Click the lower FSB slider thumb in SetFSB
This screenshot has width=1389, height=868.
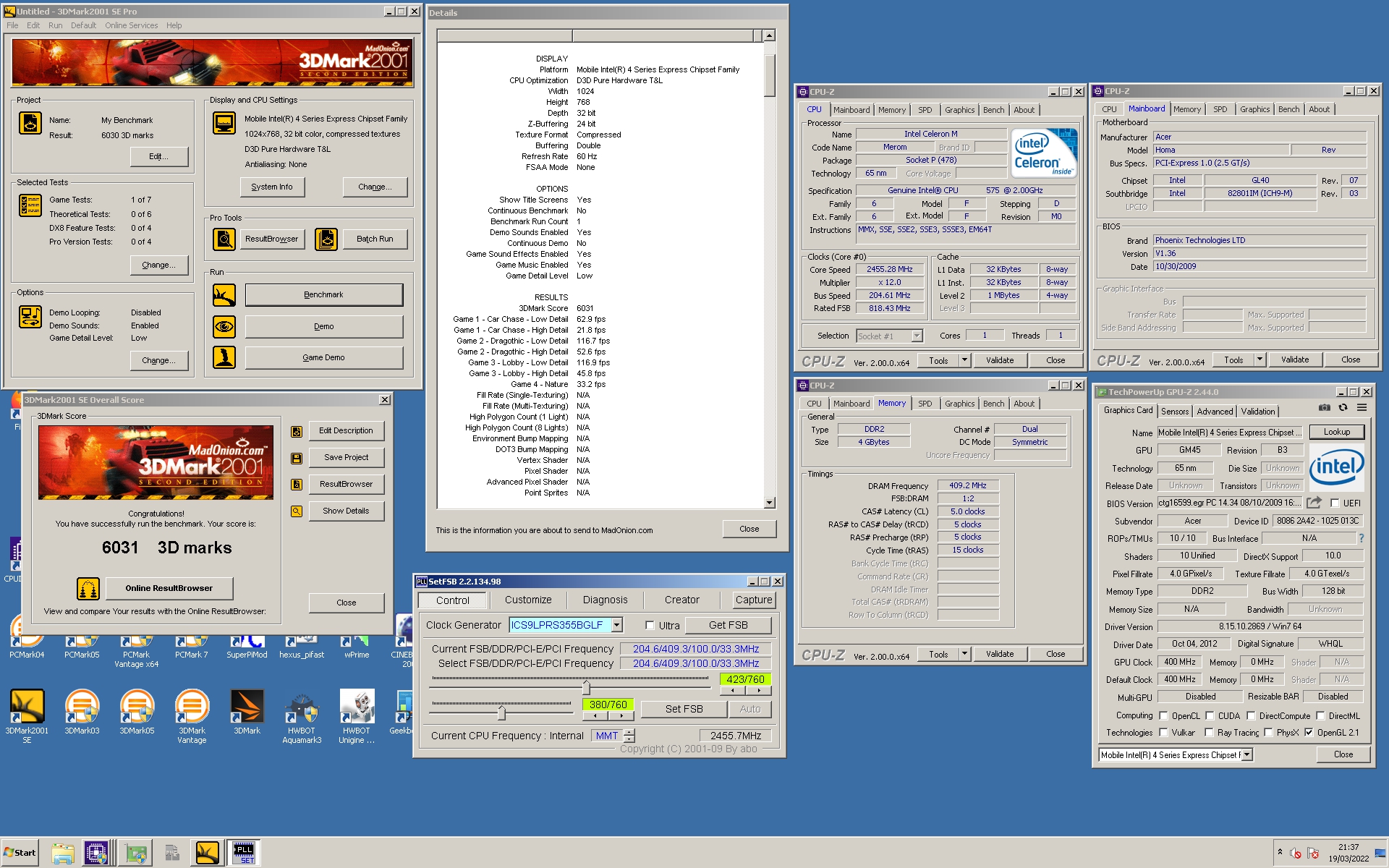(x=501, y=712)
